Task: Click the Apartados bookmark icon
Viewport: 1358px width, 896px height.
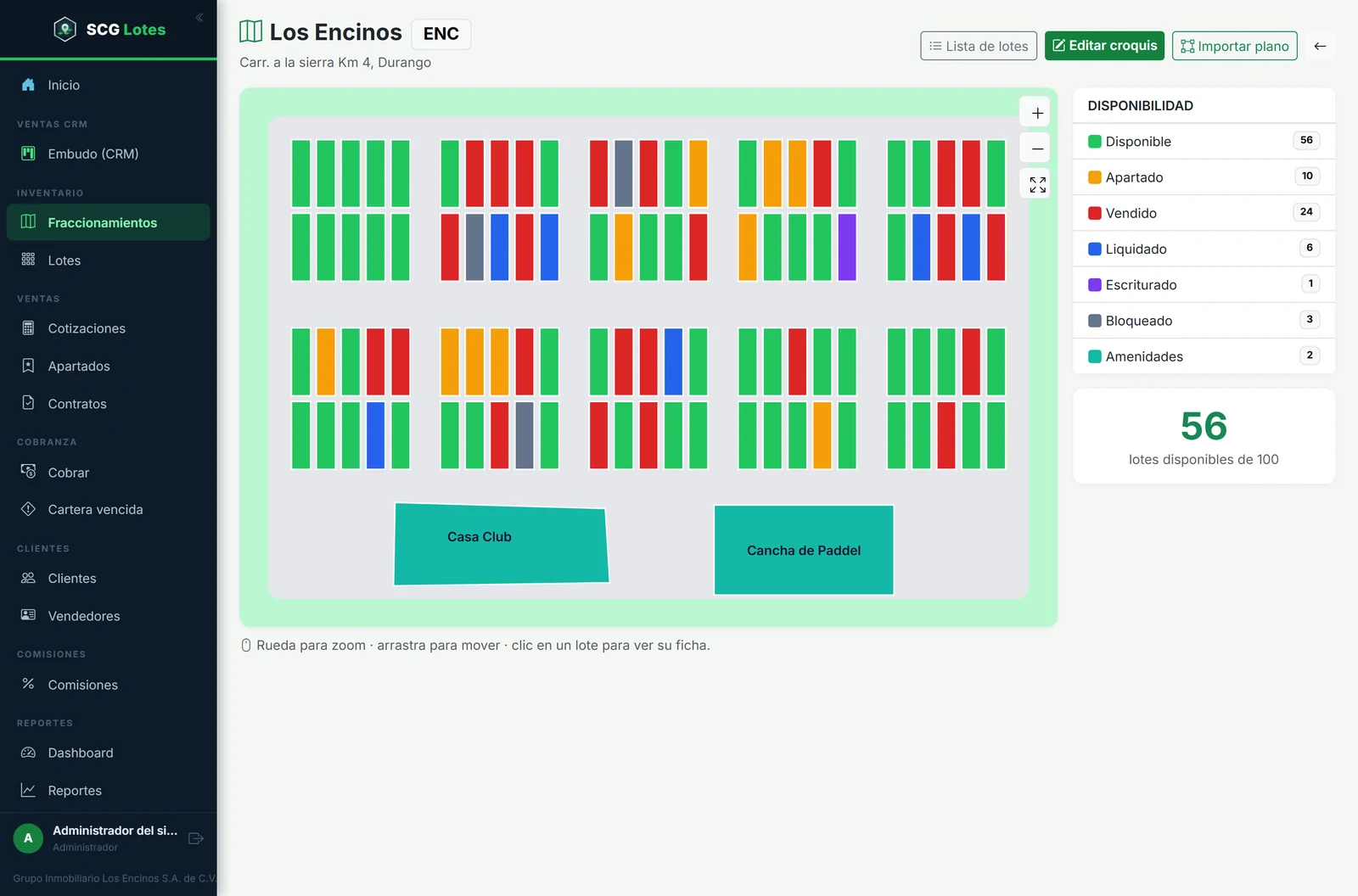Action: click(x=28, y=366)
